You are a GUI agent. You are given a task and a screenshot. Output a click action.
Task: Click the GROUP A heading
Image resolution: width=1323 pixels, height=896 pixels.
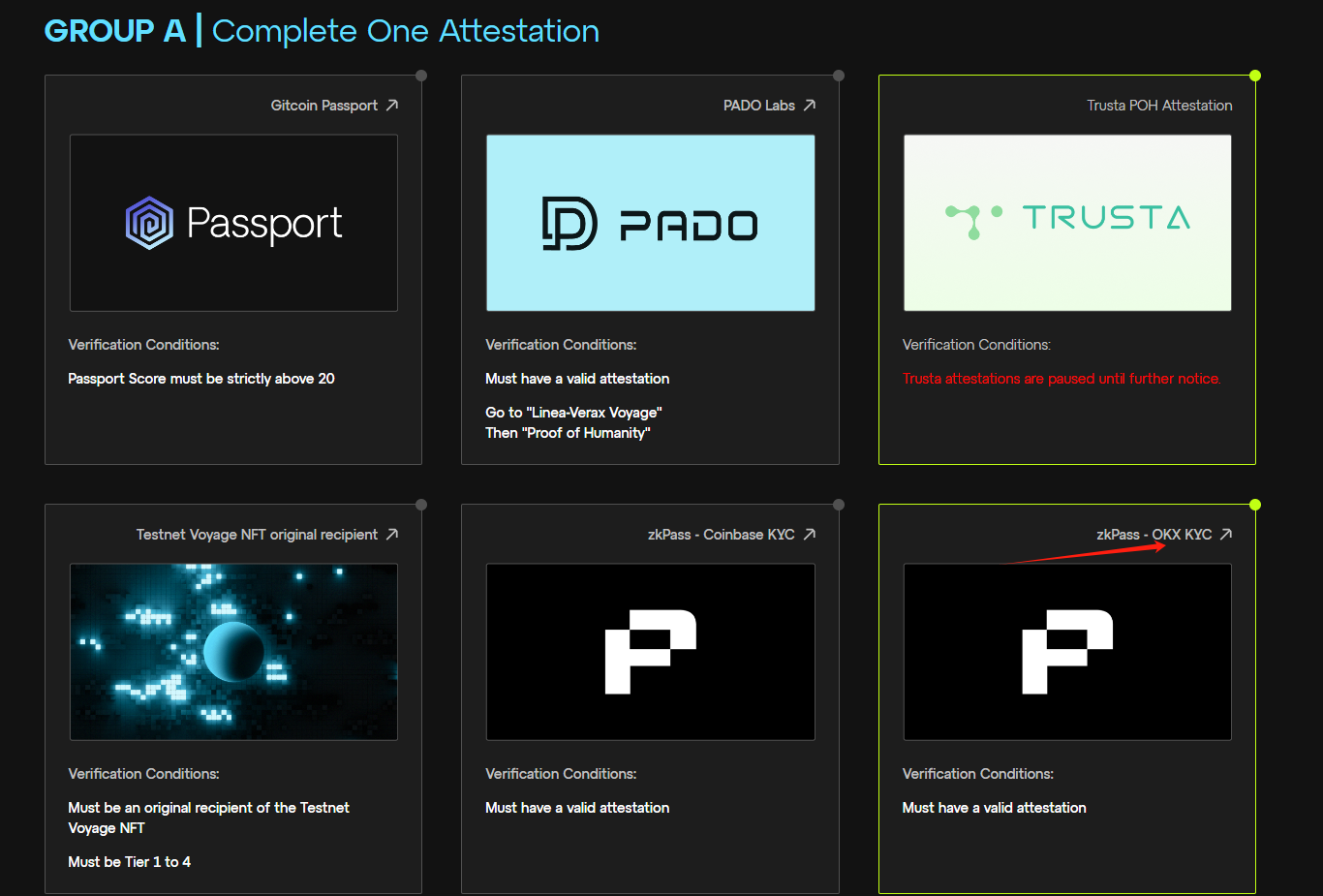coord(115,31)
